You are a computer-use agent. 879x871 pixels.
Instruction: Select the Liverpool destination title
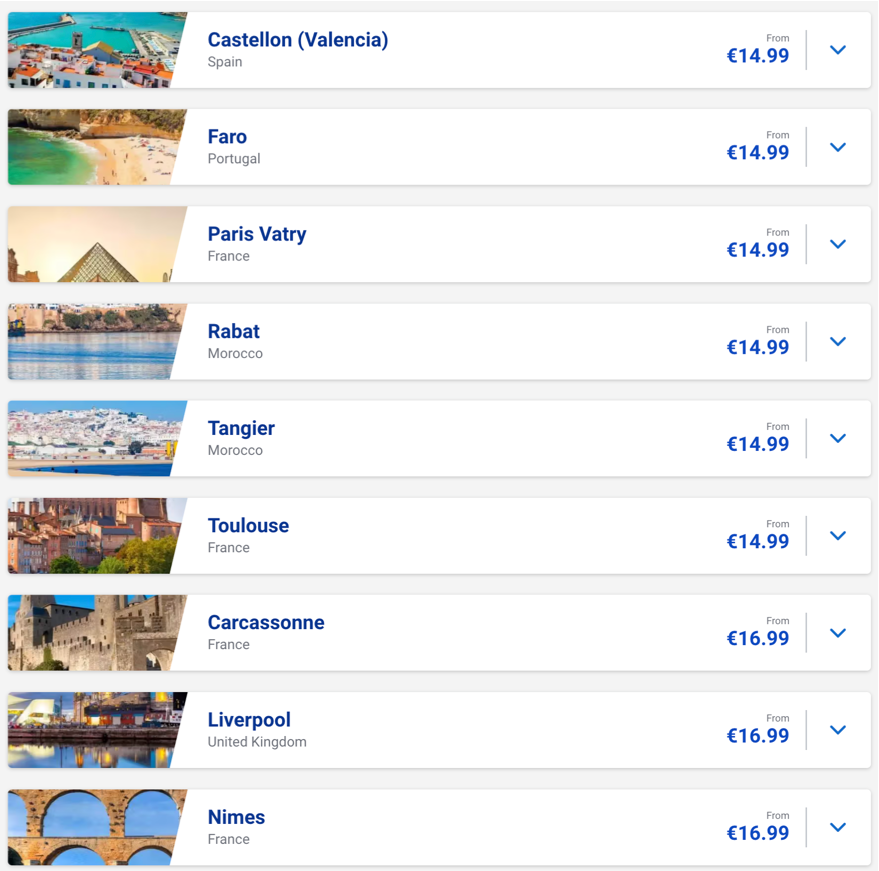(249, 720)
